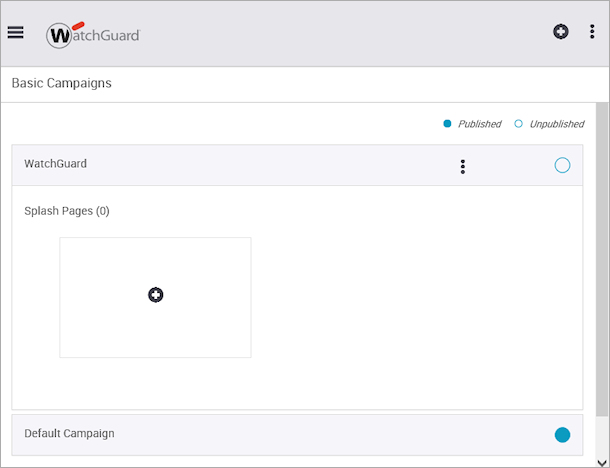Toggle WatchGuard campaign unpublished status circle
This screenshot has height=468, width=610.
pyautogui.click(x=562, y=165)
